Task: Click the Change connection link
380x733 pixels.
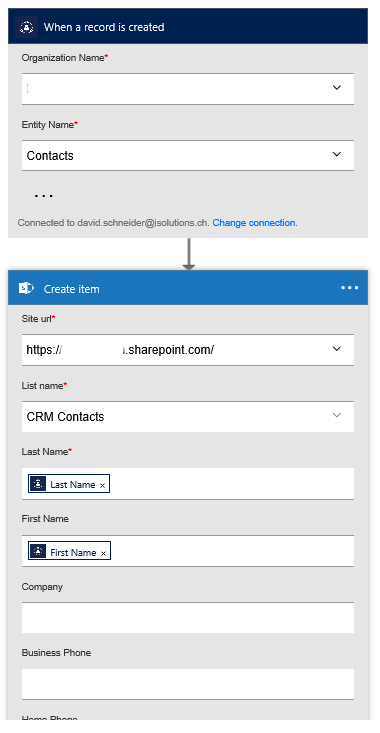Action: tap(255, 223)
